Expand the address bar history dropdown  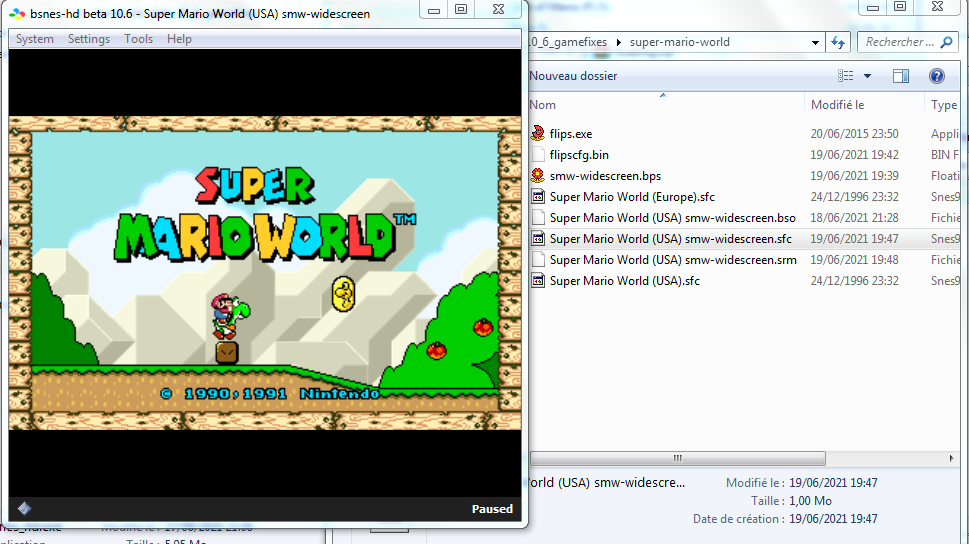click(815, 43)
